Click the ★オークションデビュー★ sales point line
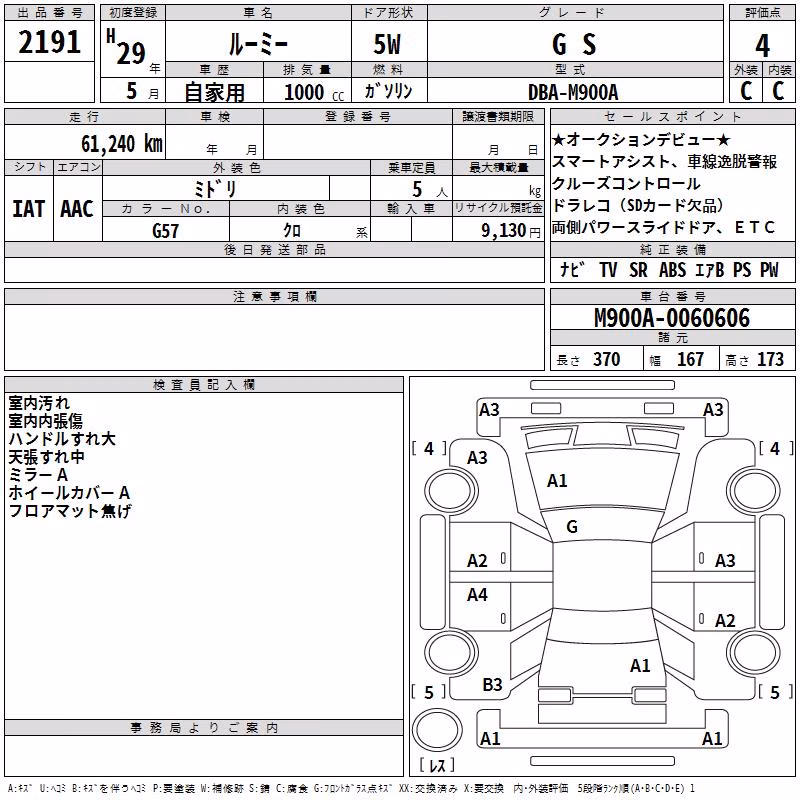Screen dimensions: 800x800 pyautogui.click(x=641, y=139)
